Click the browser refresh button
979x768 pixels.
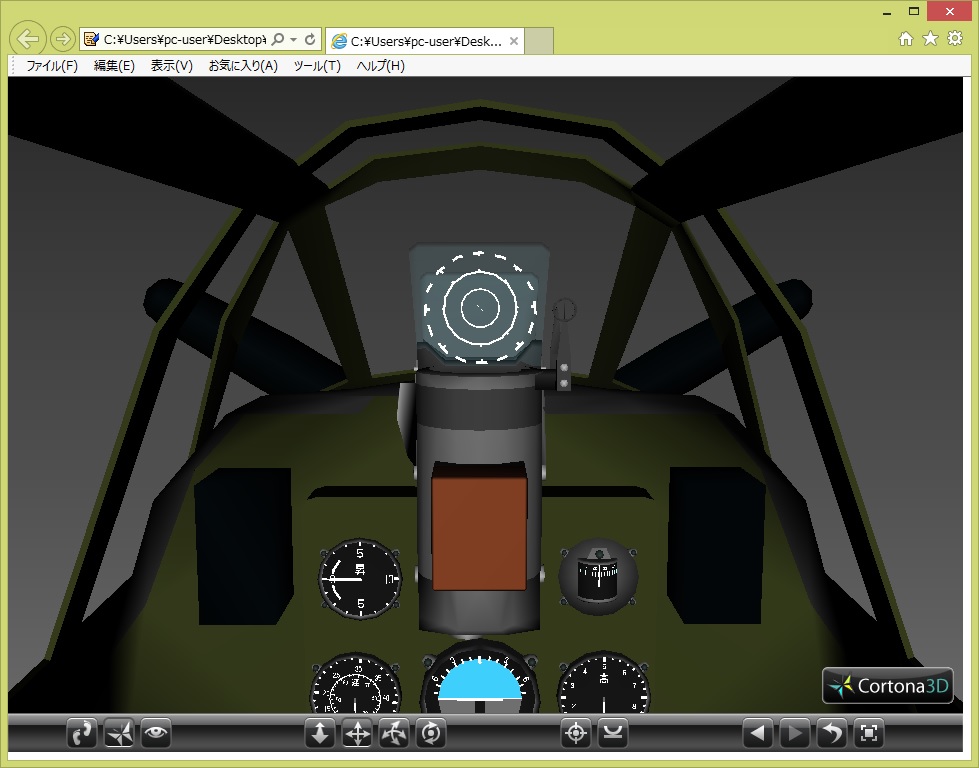(310, 40)
